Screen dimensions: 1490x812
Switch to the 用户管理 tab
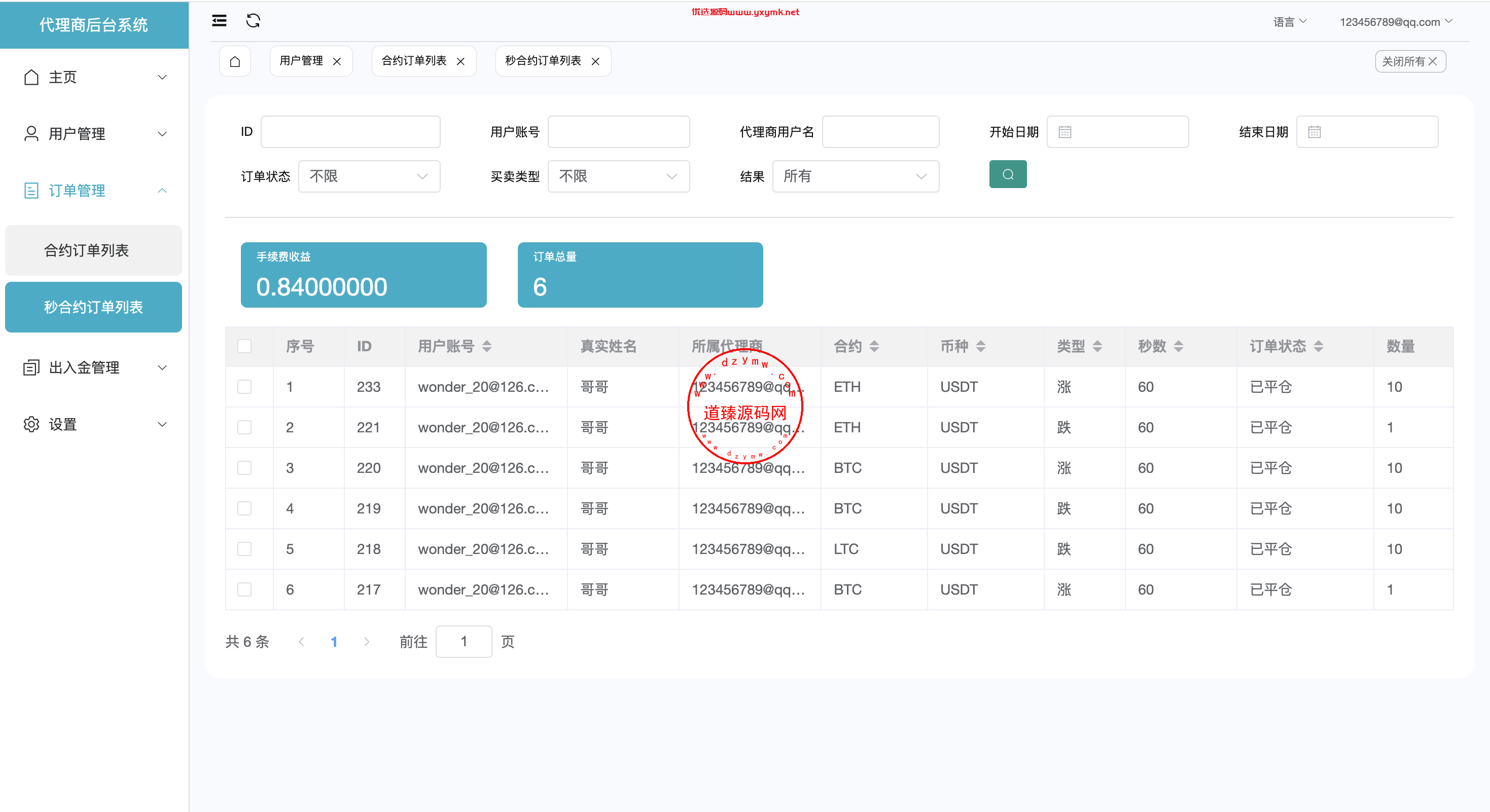pyautogui.click(x=301, y=61)
